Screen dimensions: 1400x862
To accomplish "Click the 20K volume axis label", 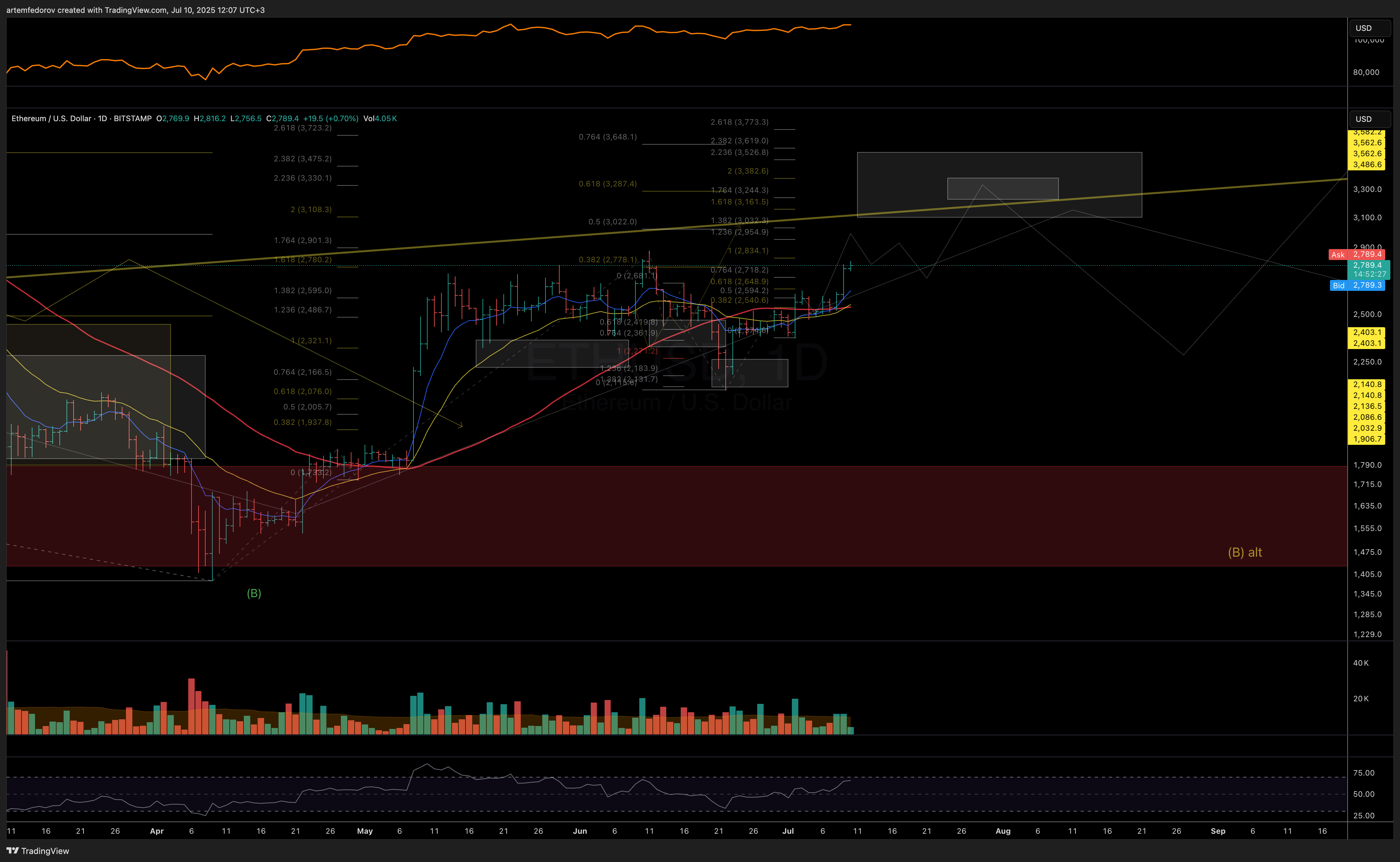I will pos(1361,699).
